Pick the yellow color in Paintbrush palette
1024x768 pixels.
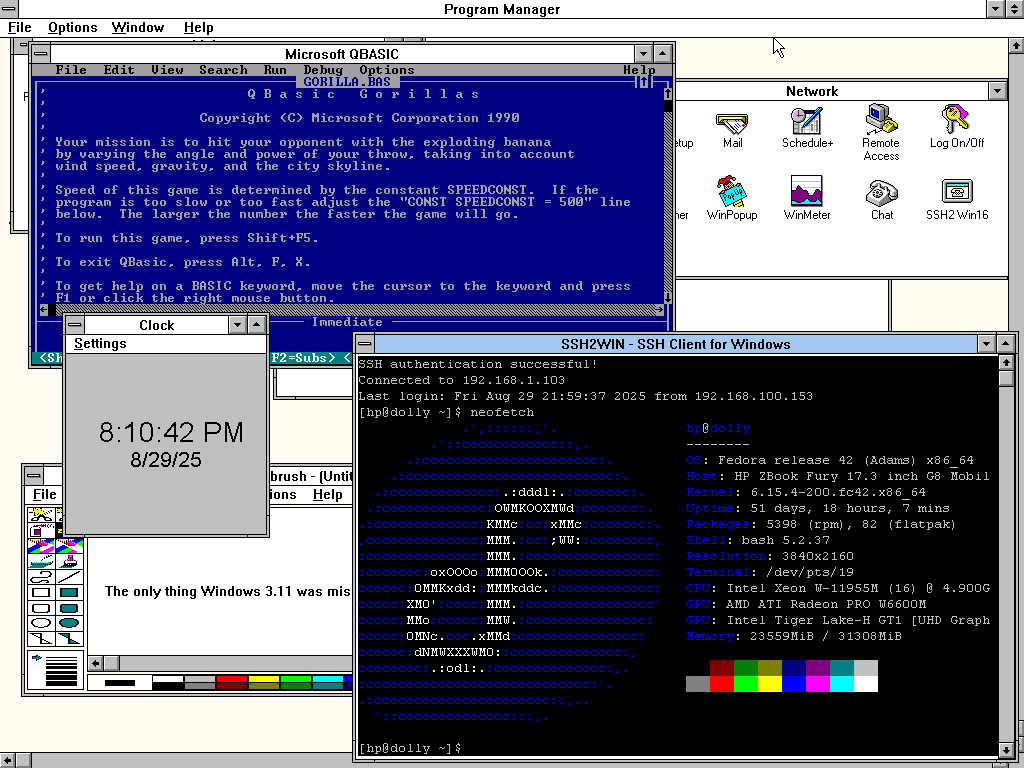[x=264, y=679]
